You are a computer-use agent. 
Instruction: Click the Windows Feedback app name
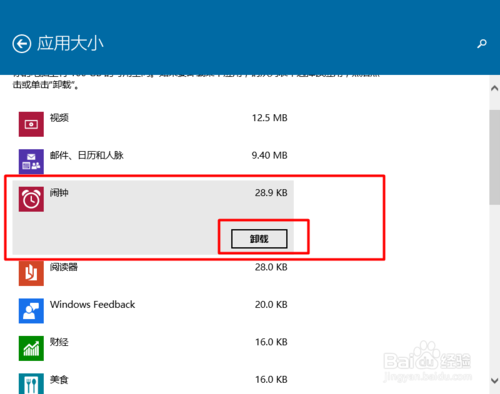(x=92, y=304)
